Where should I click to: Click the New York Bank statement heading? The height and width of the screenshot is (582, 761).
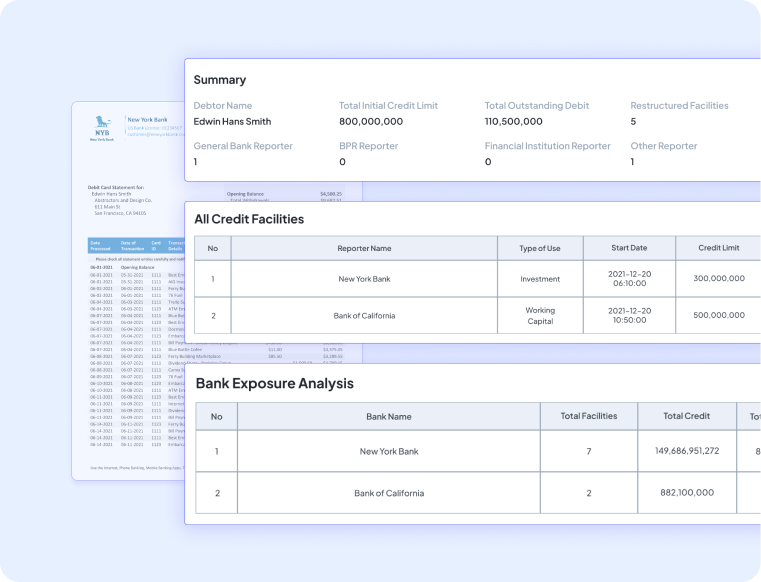click(x=146, y=120)
